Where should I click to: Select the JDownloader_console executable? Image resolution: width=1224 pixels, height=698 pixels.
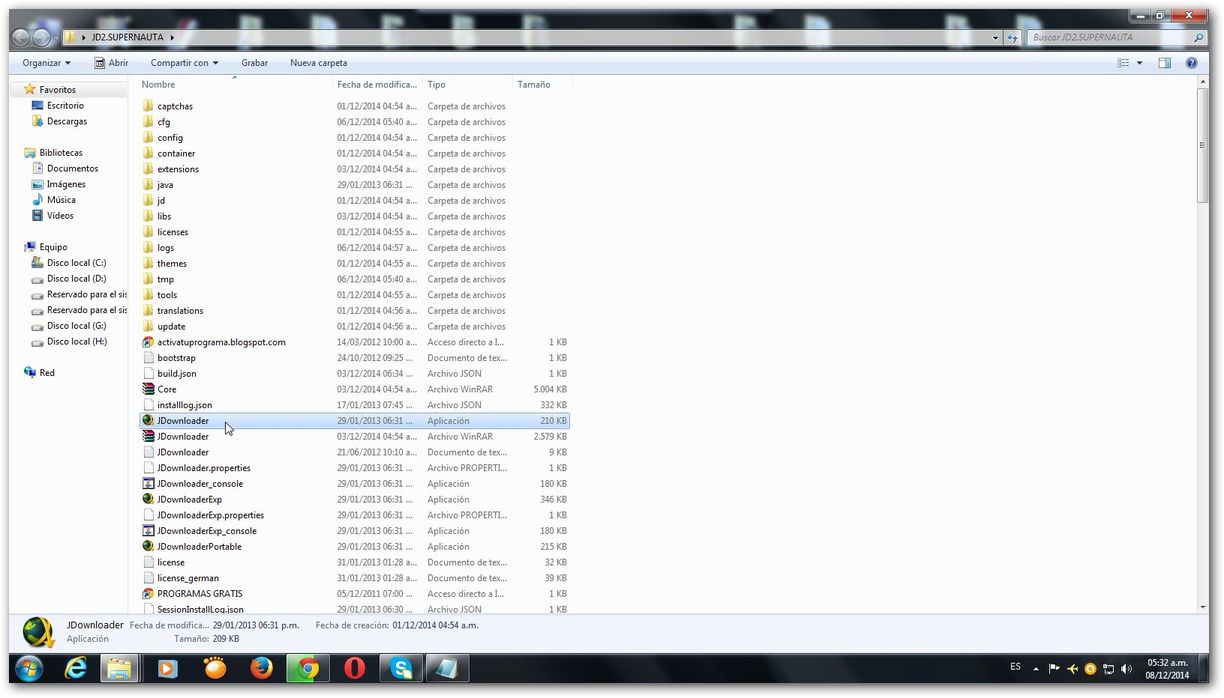[355, 484]
